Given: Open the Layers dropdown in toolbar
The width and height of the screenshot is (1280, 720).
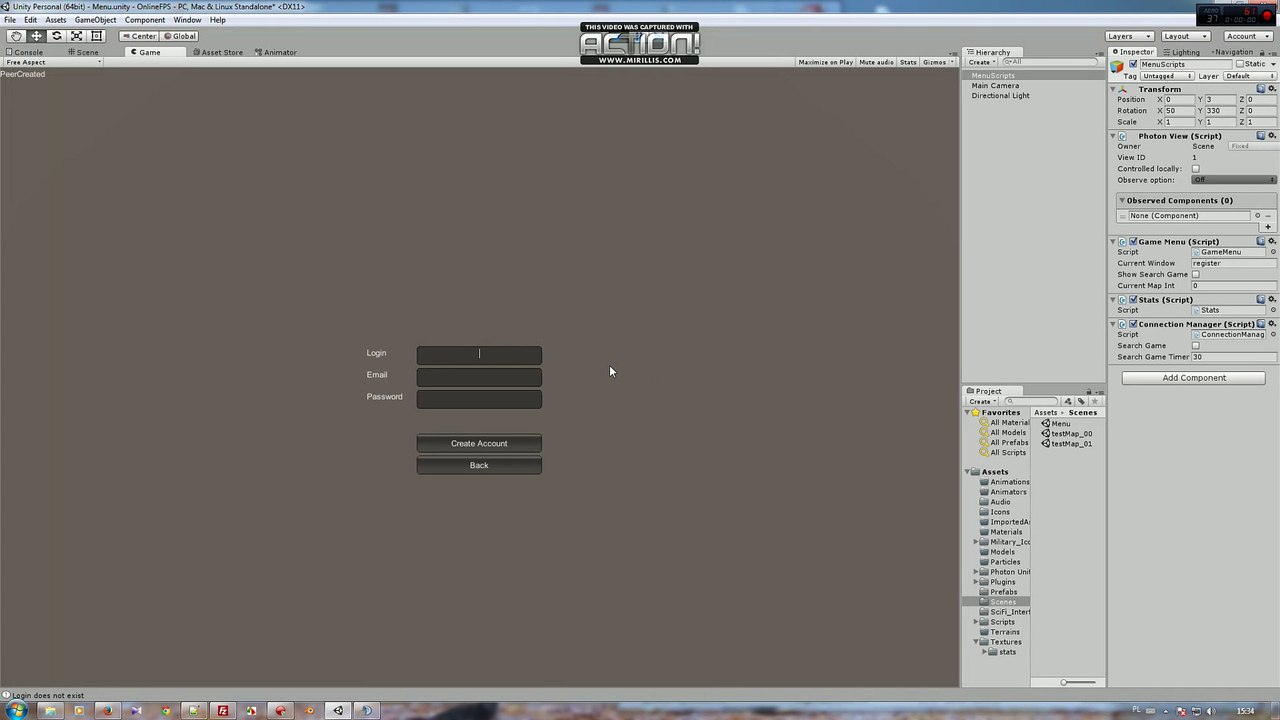Looking at the screenshot, I should tap(1129, 36).
